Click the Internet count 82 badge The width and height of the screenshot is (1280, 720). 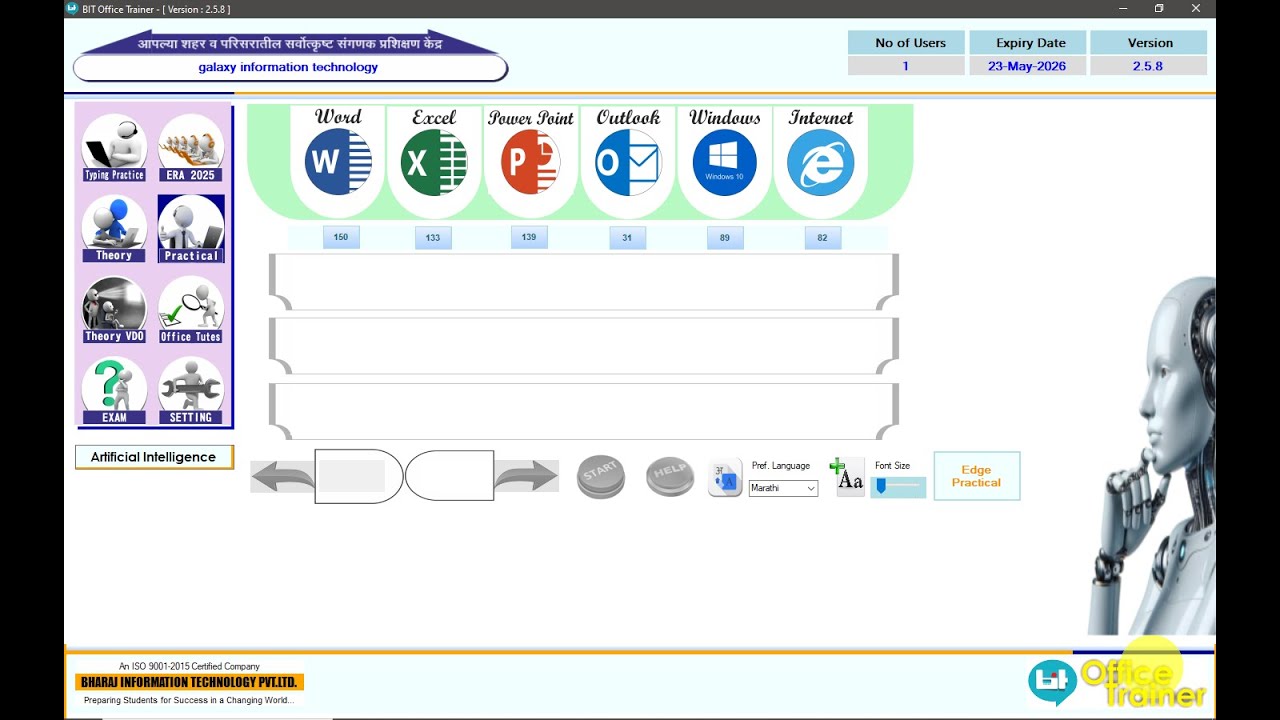(x=822, y=238)
